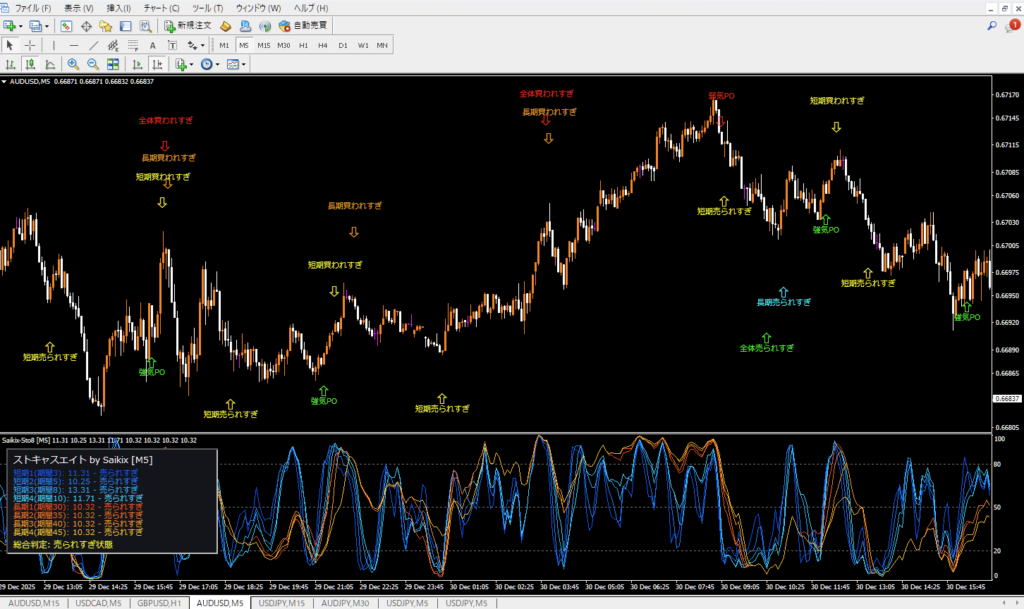This screenshot has width=1024, height=609.
Task: Zoom out of the chart
Action: coord(92,65)
